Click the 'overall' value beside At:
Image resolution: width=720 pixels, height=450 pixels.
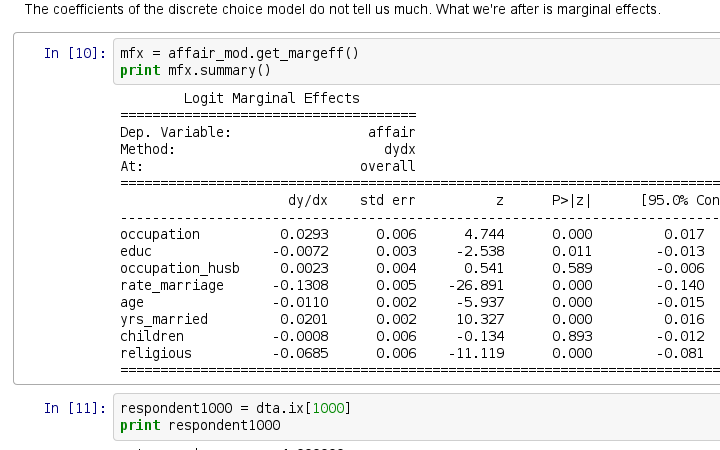[x=387, y=166]
